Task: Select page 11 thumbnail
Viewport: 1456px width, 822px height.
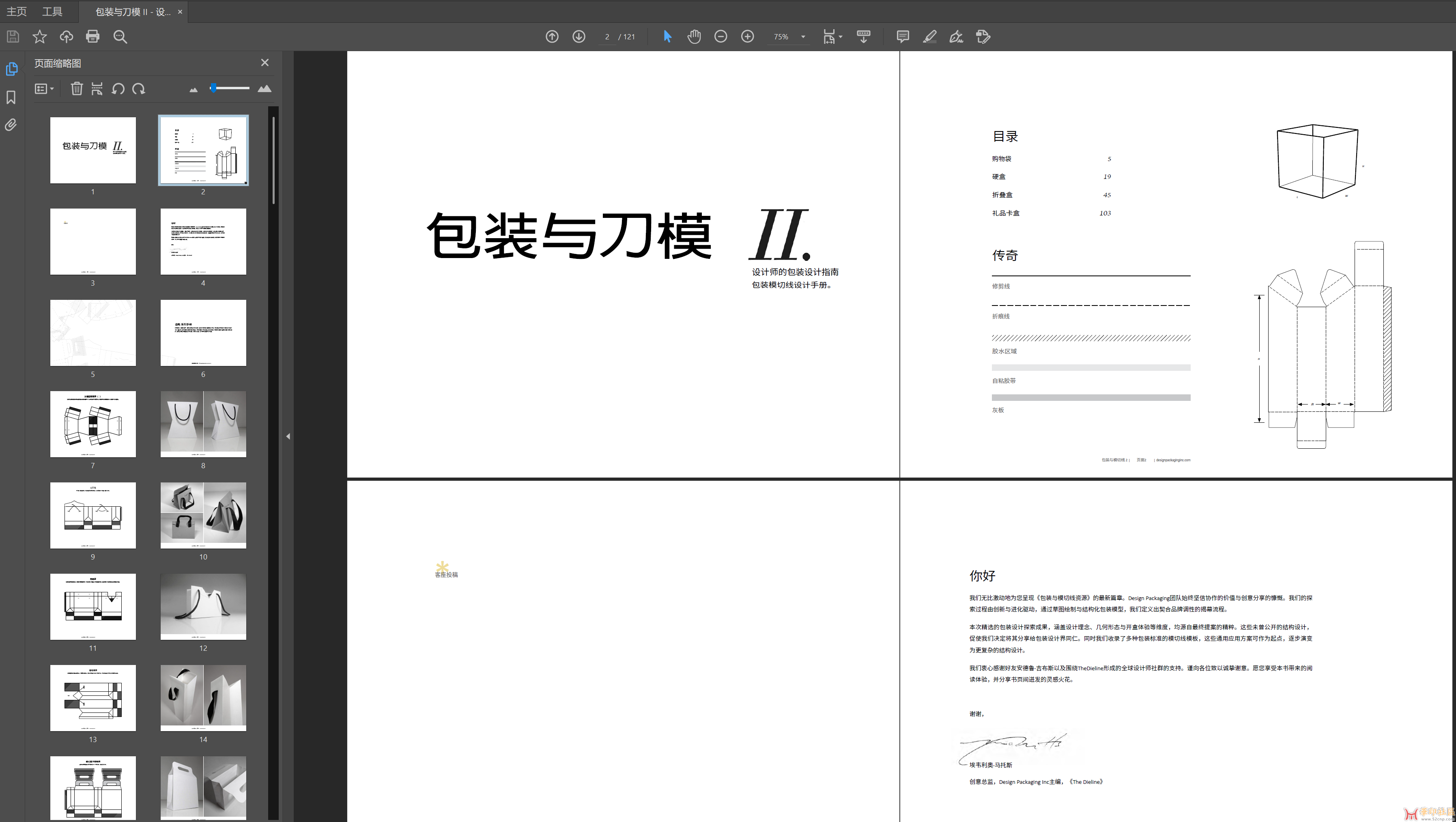Action: [x=92, y=607]
